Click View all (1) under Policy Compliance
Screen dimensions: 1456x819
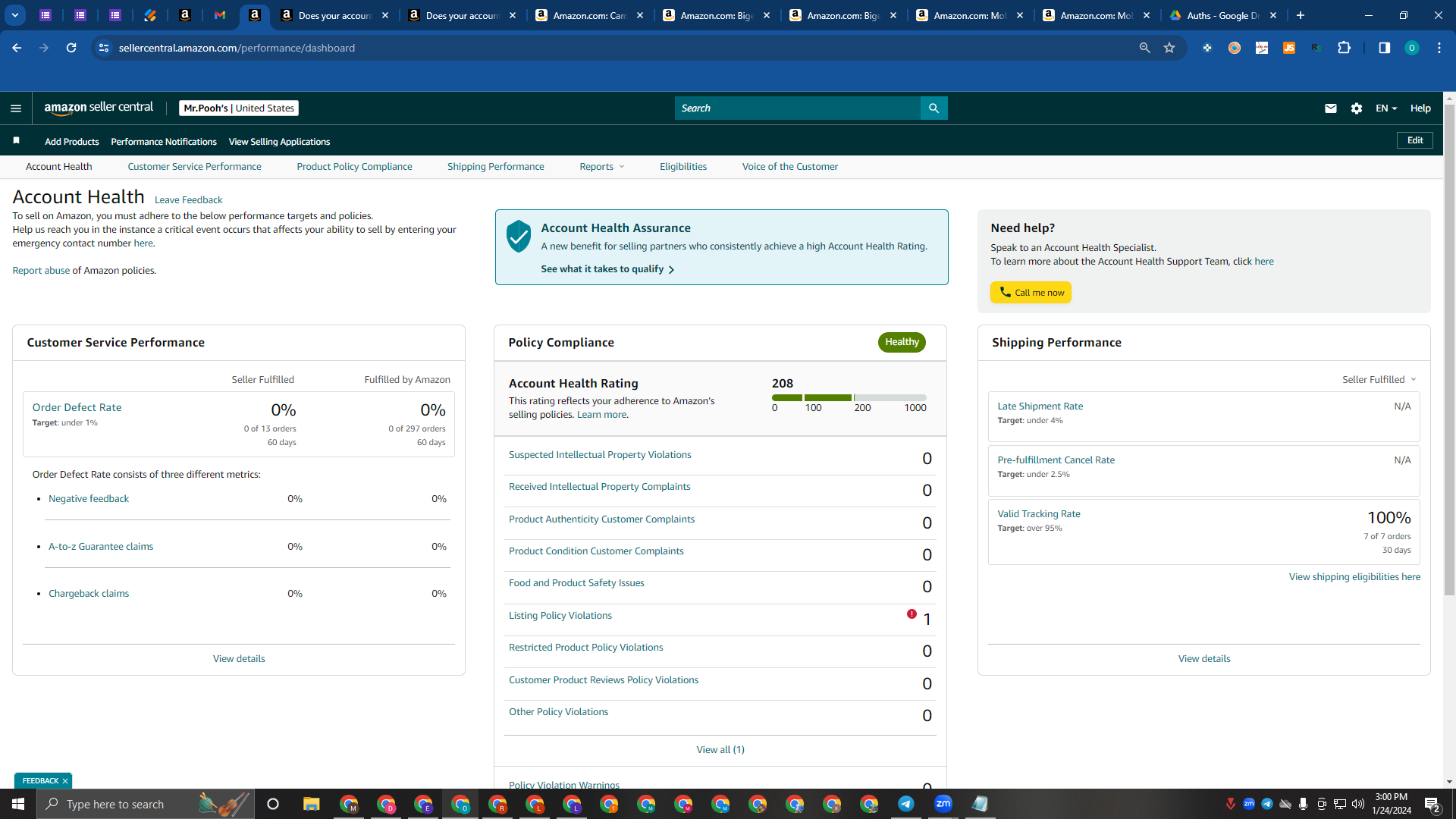tap(720, 750)
